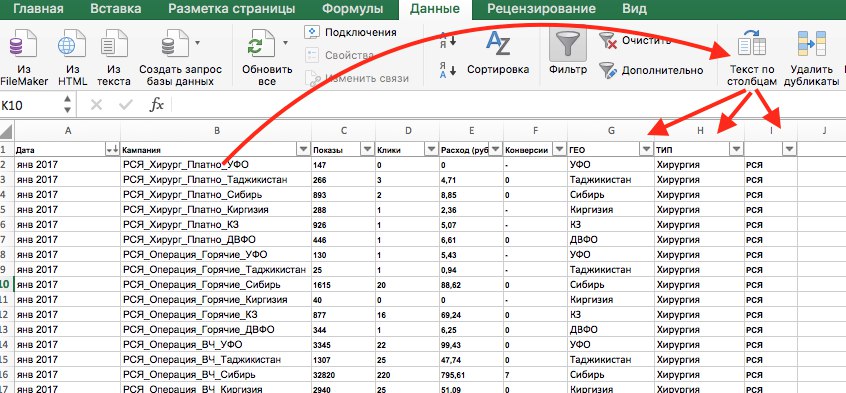Open filter dropdown for ТИП column

click(x=736, y=150)
